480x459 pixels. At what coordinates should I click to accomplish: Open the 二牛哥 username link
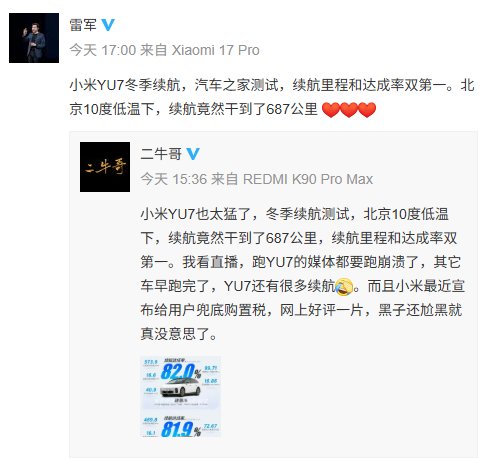click(x=161, y=154)
